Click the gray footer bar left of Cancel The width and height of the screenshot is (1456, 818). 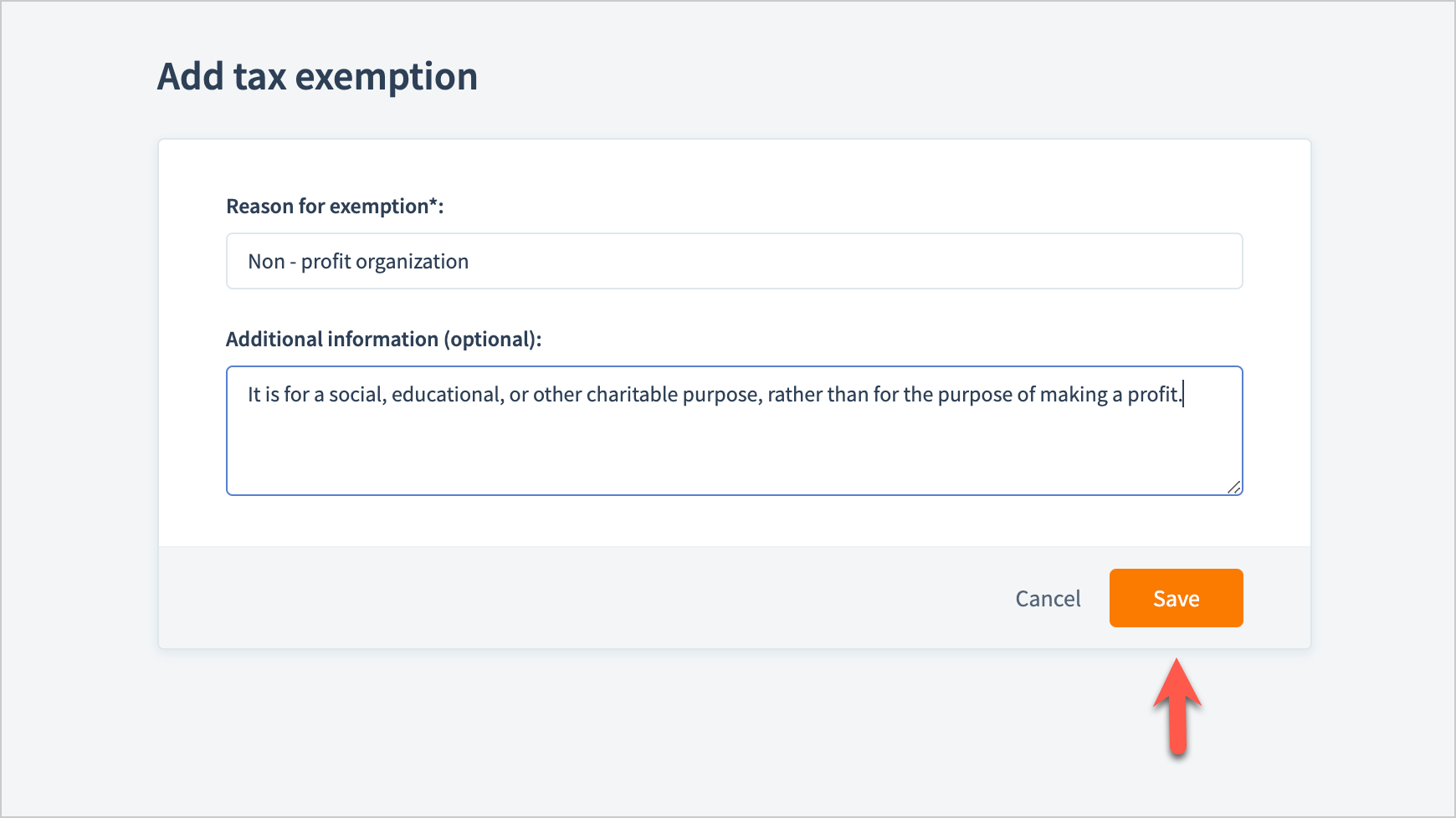(x=586, y=598)
